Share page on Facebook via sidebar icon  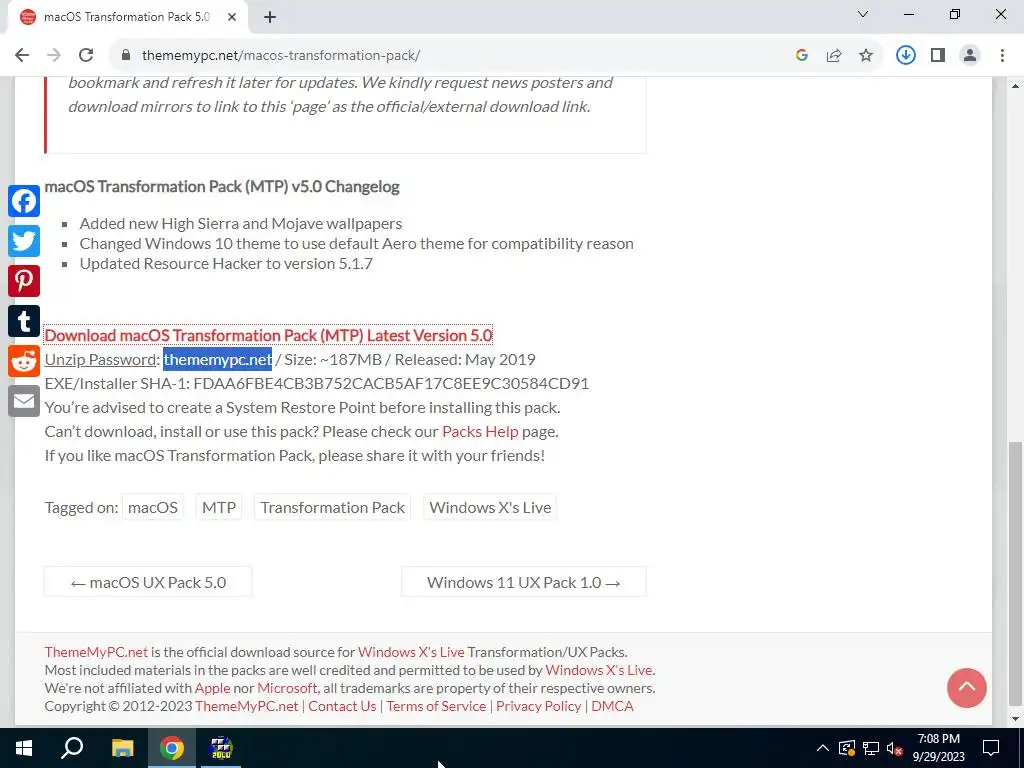click(24, 201)
